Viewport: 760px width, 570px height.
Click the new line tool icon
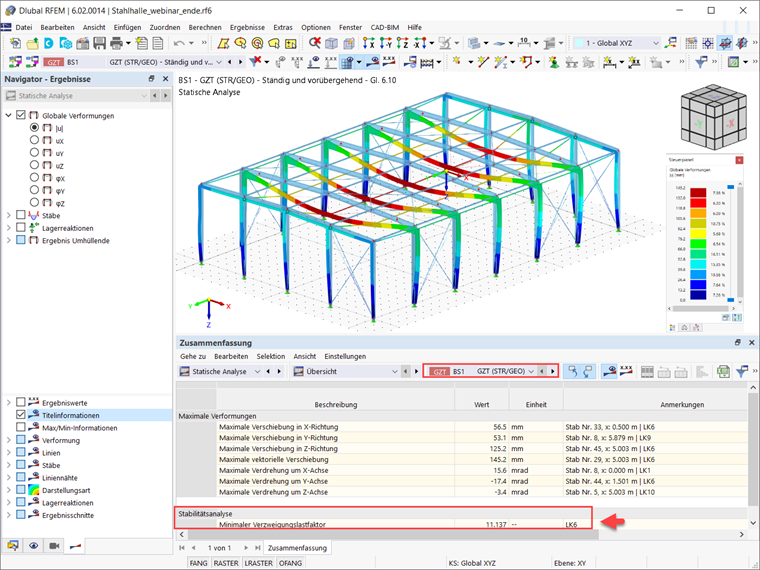click(x=483, y=62)
